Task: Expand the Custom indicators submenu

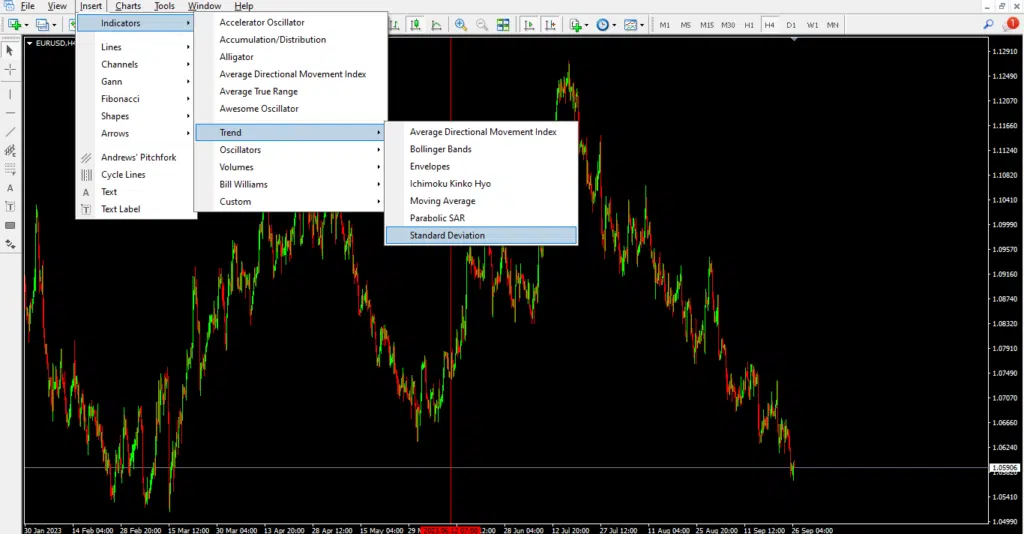Action: (x=290, y=202)
